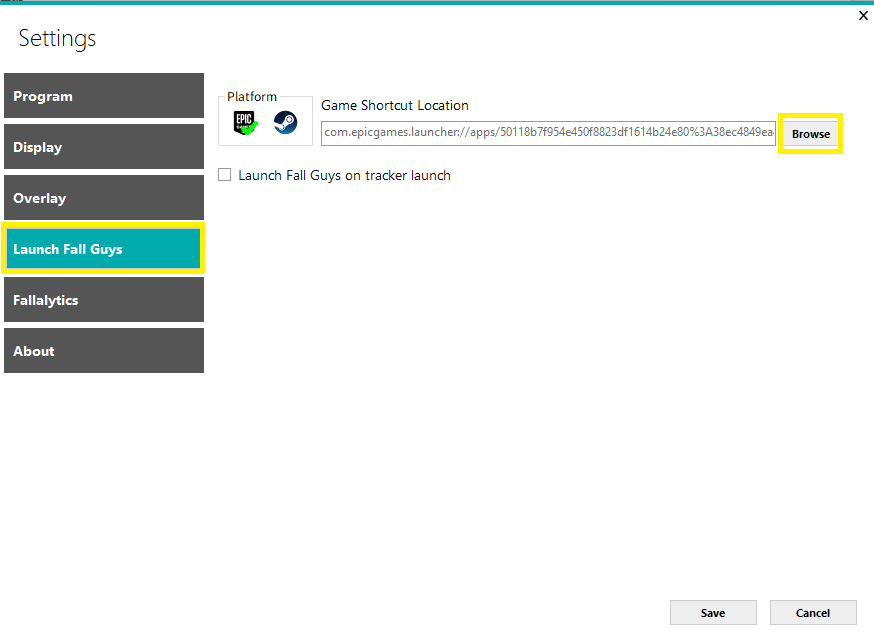Enable Launch Fall Guys on tracker launch
The height and width of the screenshot is (642, 874).
tap(225, 175)
